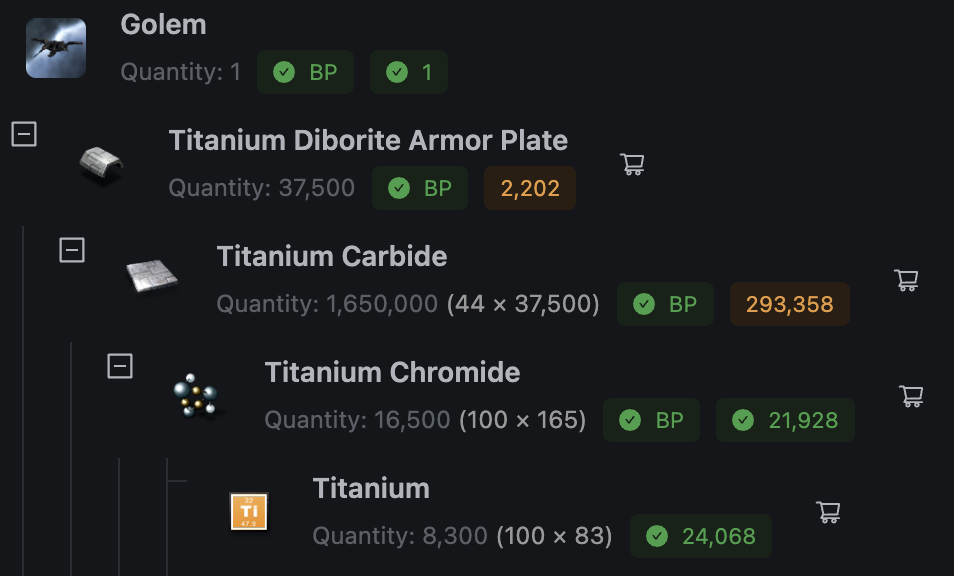Click the orange 2,202 stock badge
This screenshot has width=954, height=576.
coord(530,188)
